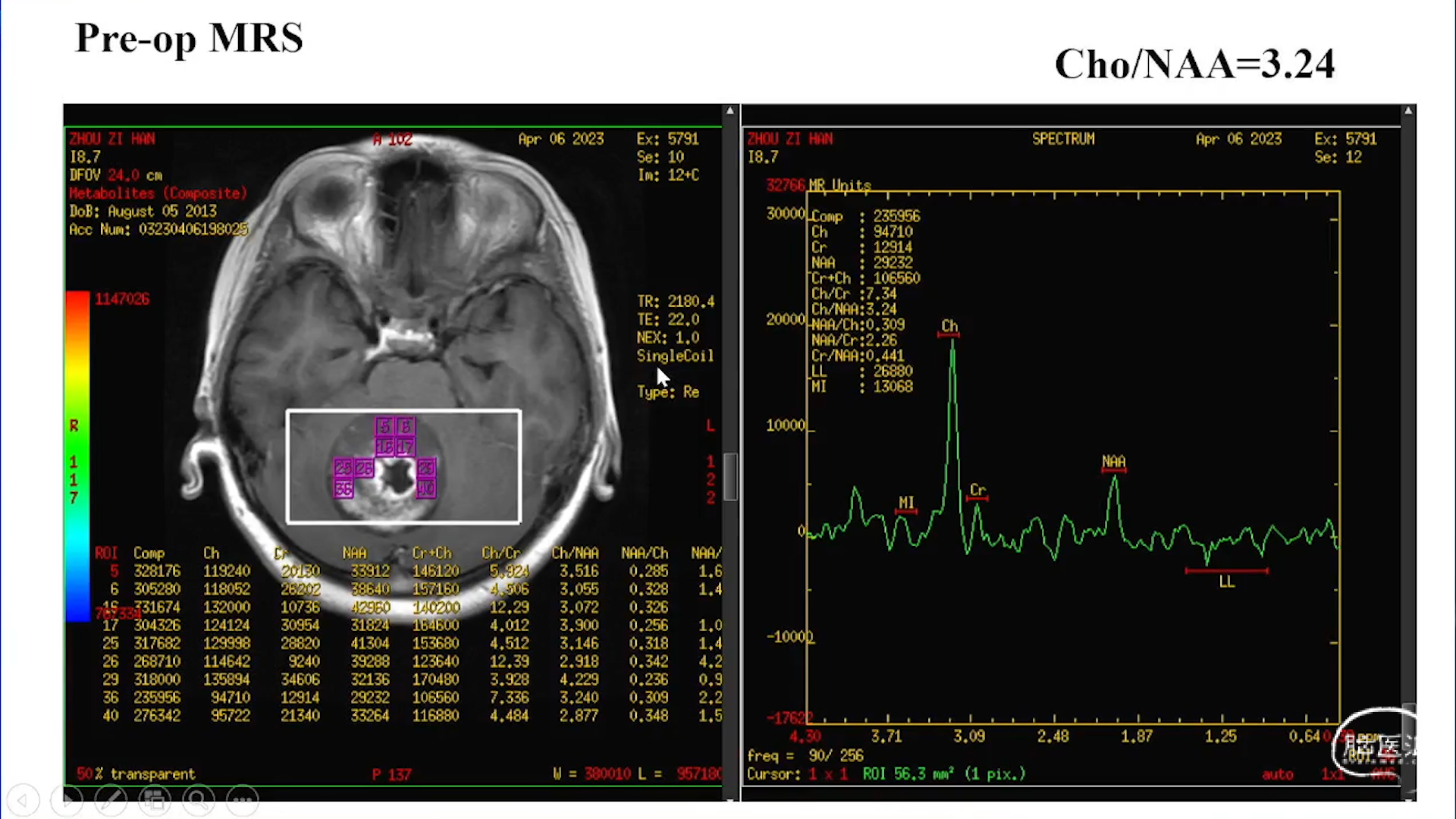Show all slides view icon
Viewport: 1456px width, 819px height.
pyautogui.click(x=155, y=799)
